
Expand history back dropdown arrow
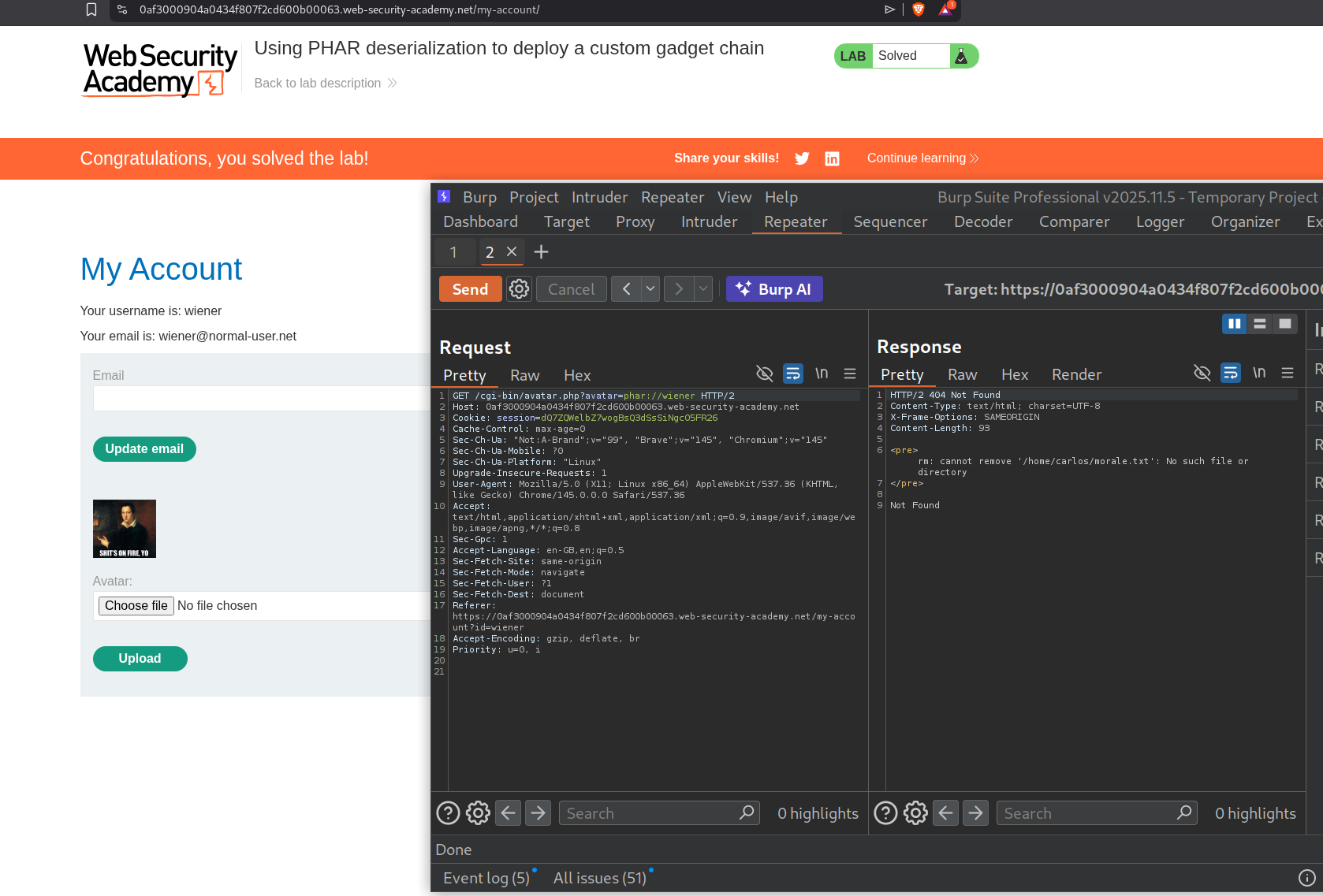coord(650,289)
